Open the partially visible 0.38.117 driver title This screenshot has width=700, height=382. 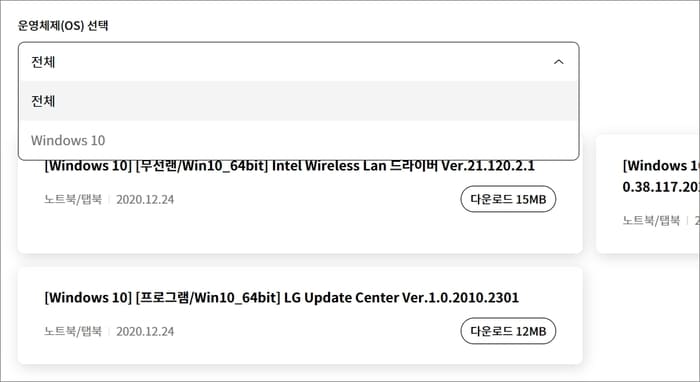coord(661,176)
